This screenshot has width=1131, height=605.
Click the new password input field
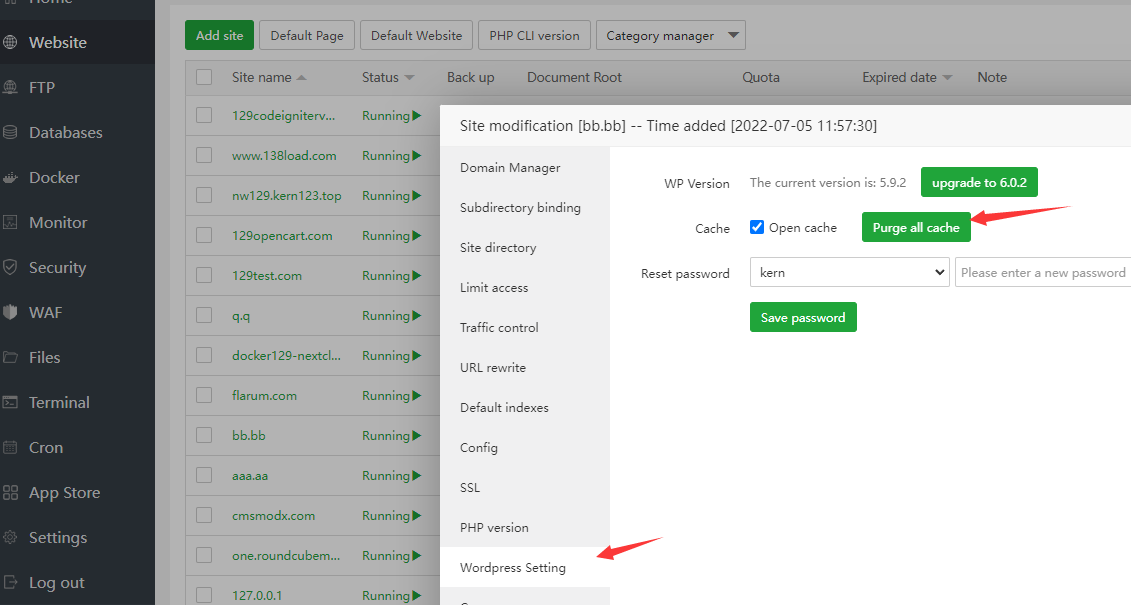1043,272
